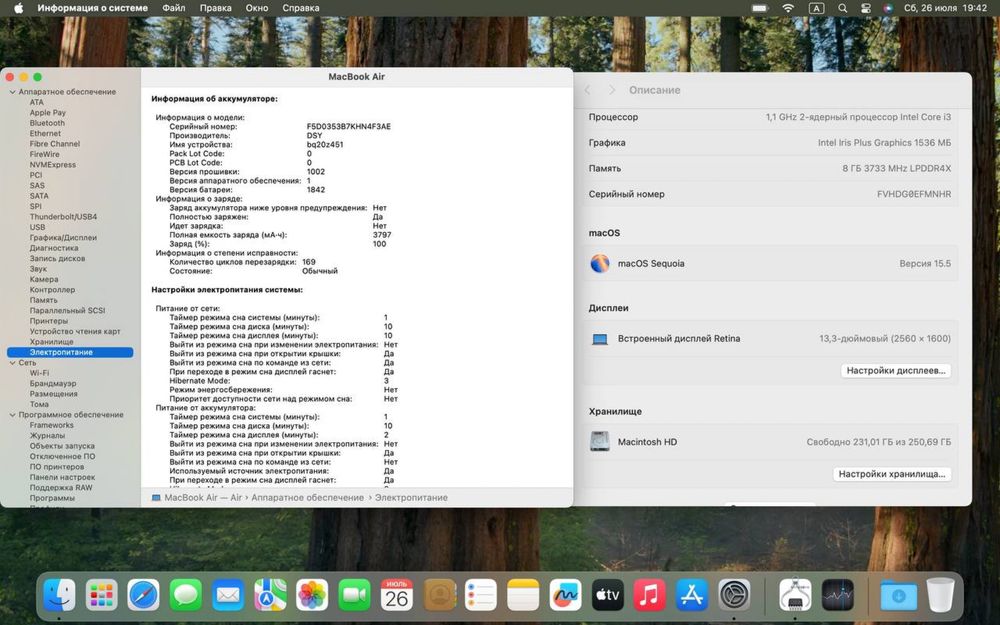
Task: Open Music app in the Dock
Action: (x=650, y=596)
